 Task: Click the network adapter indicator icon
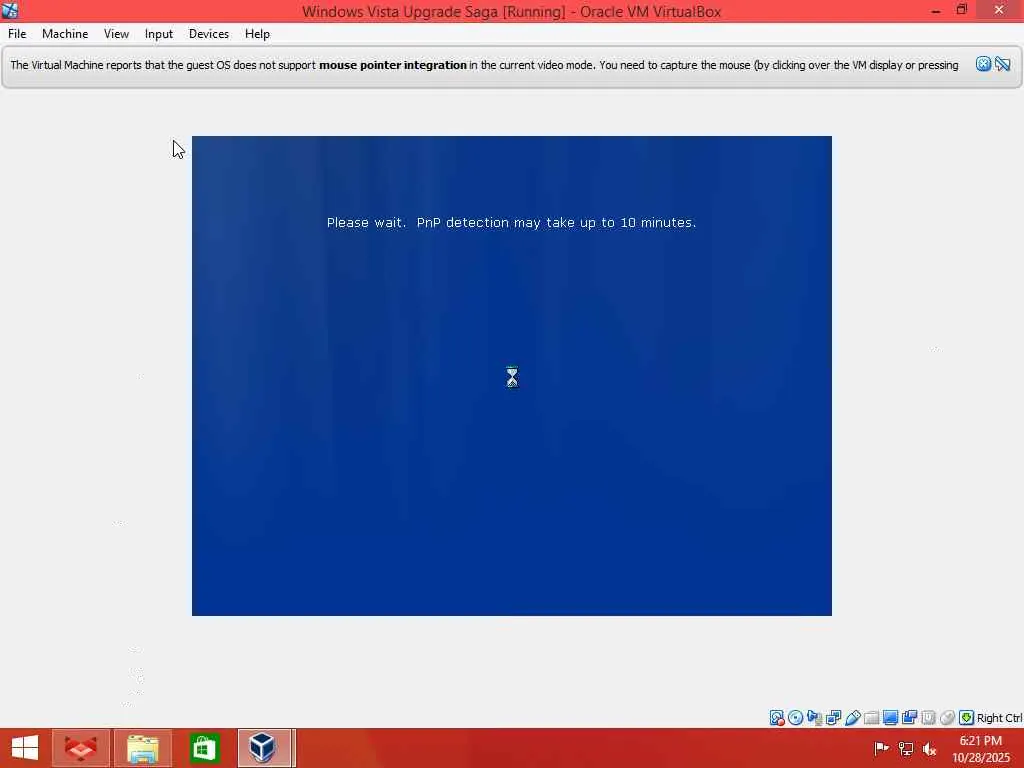tap(833, 718)
